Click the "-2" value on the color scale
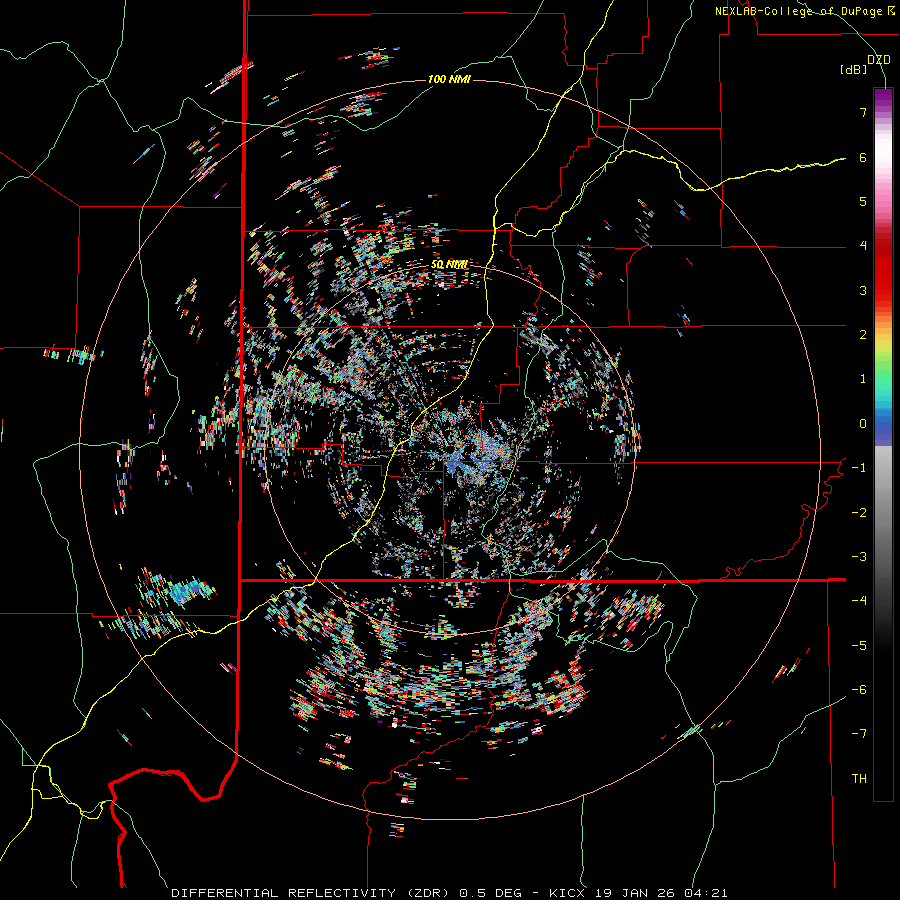This screenshot has width=900, height=900. point(859,513)
